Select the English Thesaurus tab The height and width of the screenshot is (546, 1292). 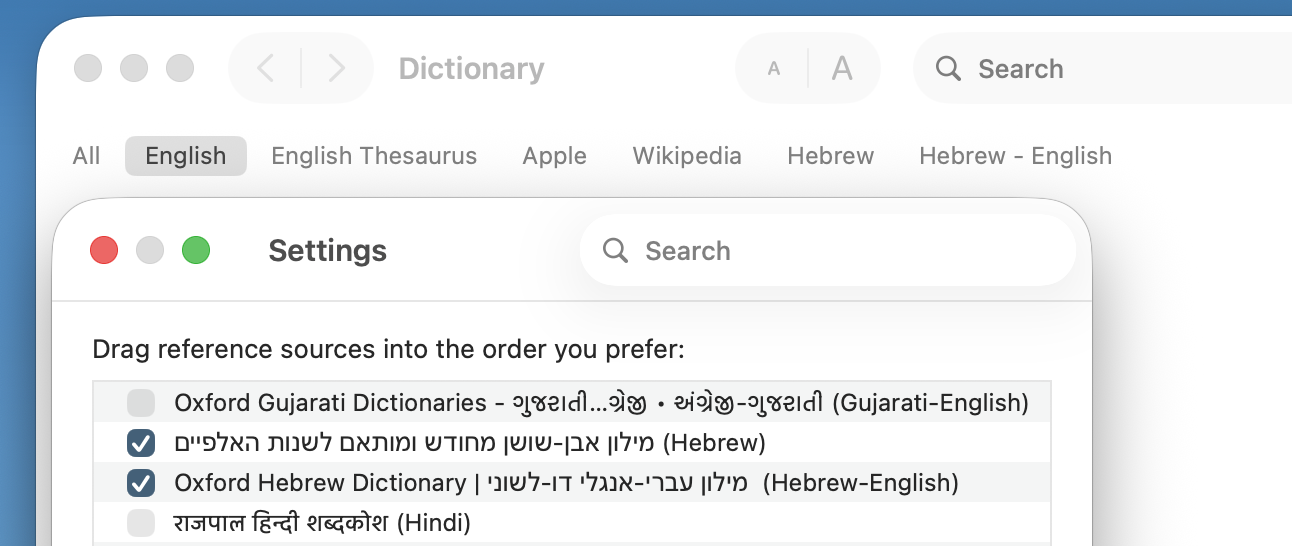point(374,156)
